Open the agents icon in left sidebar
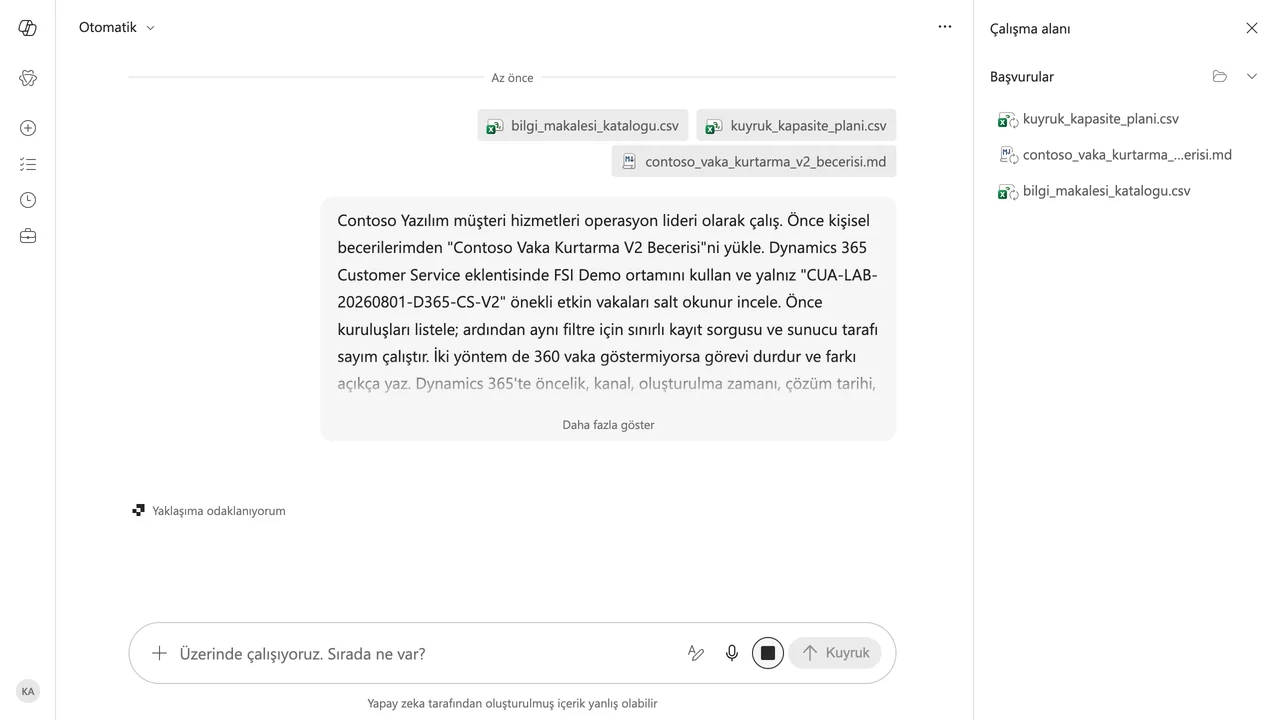Image resolution: width=1280 pixels, height=720 pixels. (x=28, y=78)
